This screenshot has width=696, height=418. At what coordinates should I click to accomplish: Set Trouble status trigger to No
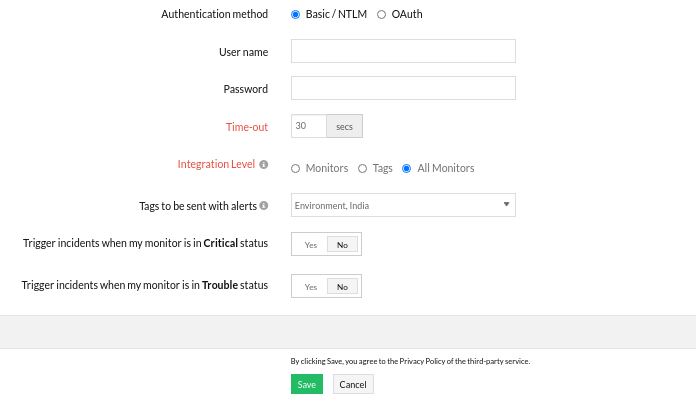click(342, 287)
